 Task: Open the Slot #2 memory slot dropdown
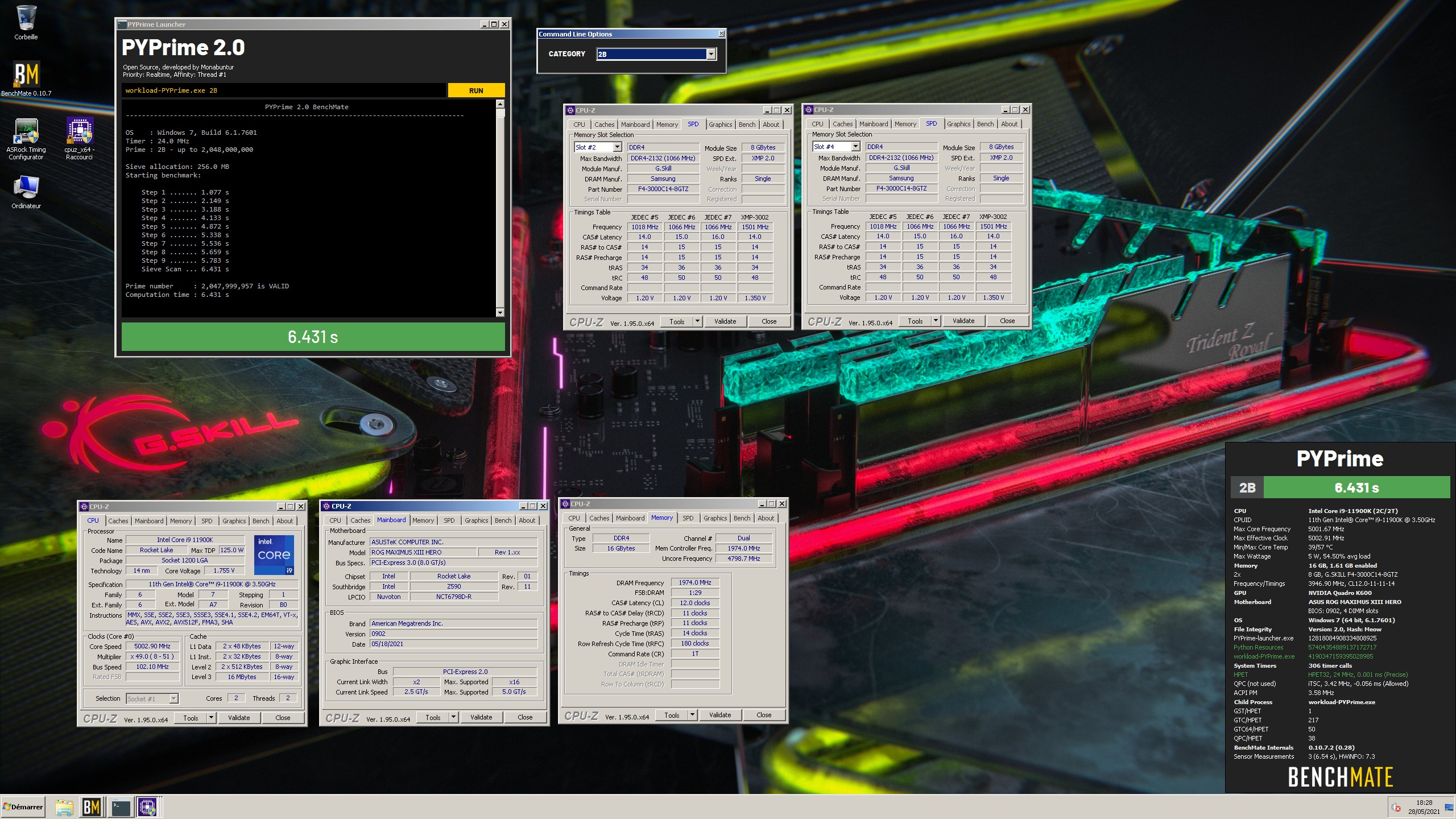click(617, 147)
